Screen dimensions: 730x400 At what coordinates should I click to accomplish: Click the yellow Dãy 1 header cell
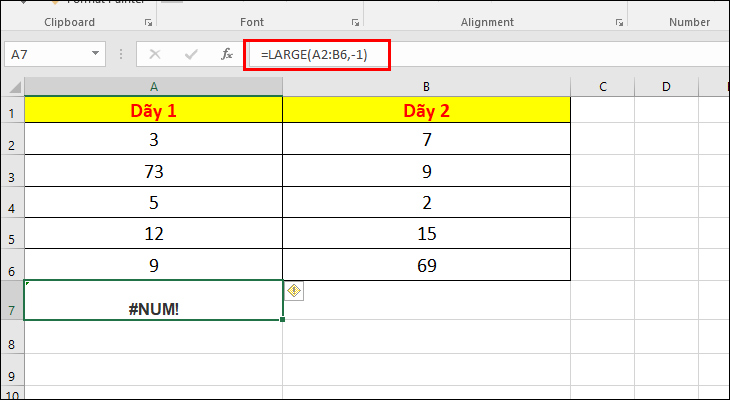coord(153,111)
